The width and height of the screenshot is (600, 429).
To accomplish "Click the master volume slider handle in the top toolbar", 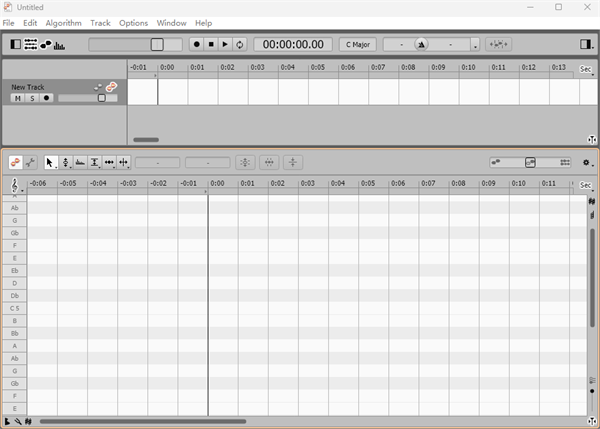I will pos(157,44).
